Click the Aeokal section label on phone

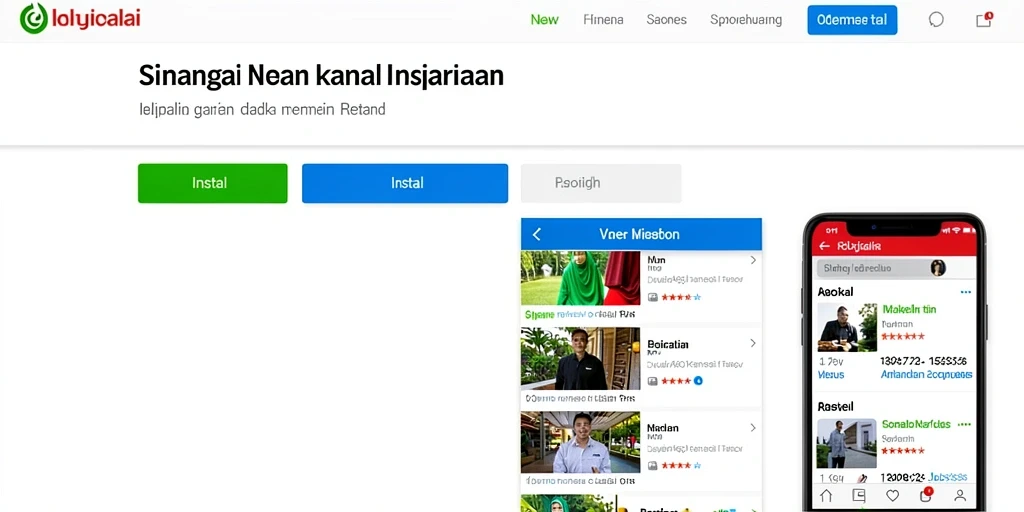tap(835, 292)
